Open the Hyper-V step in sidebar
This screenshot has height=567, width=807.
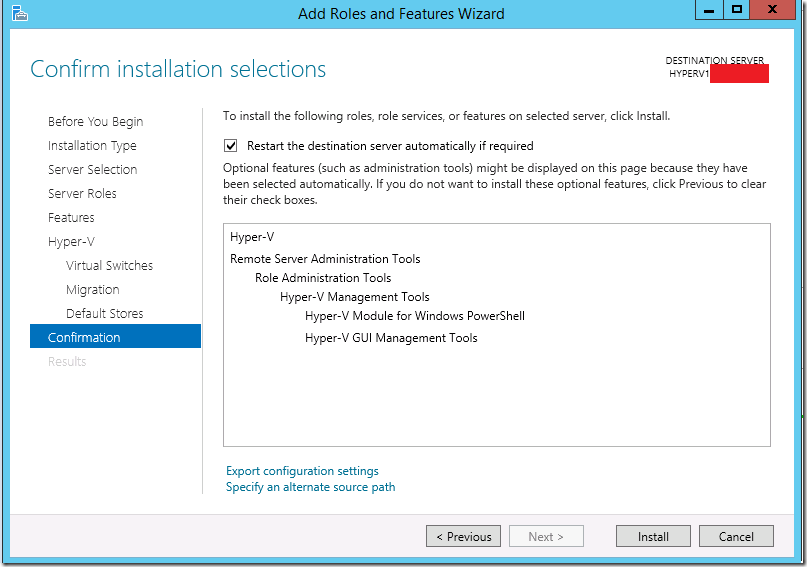[x=72, y=241]
